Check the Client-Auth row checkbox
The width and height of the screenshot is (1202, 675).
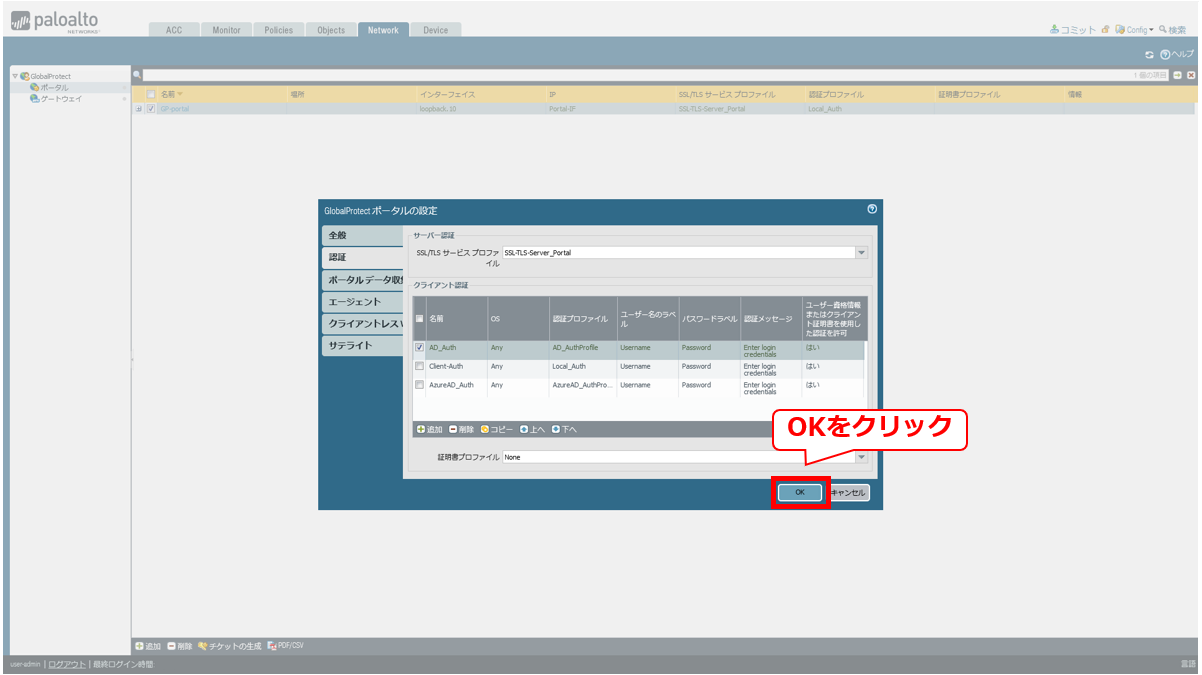(420, 366)
